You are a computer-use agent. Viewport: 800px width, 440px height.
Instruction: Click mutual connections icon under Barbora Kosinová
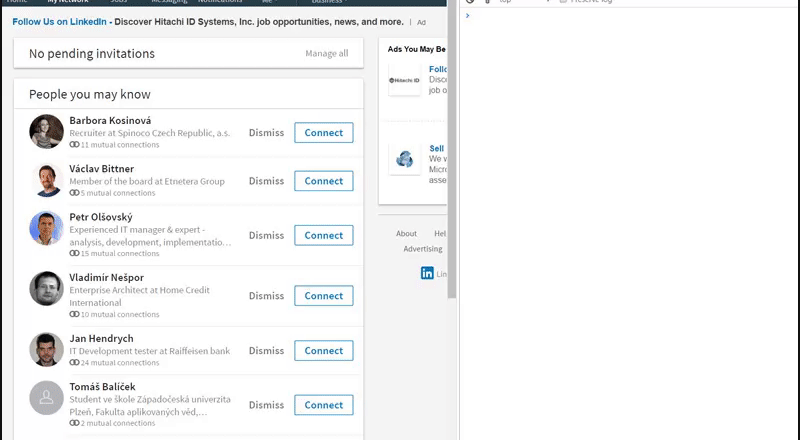tap(74, 144)
